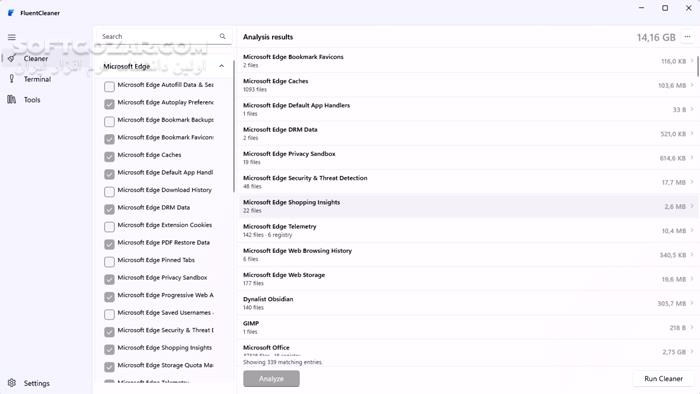This screenshot has height=394, width=700.
Task: Focus the Search input field
Action: coord(163,36)
